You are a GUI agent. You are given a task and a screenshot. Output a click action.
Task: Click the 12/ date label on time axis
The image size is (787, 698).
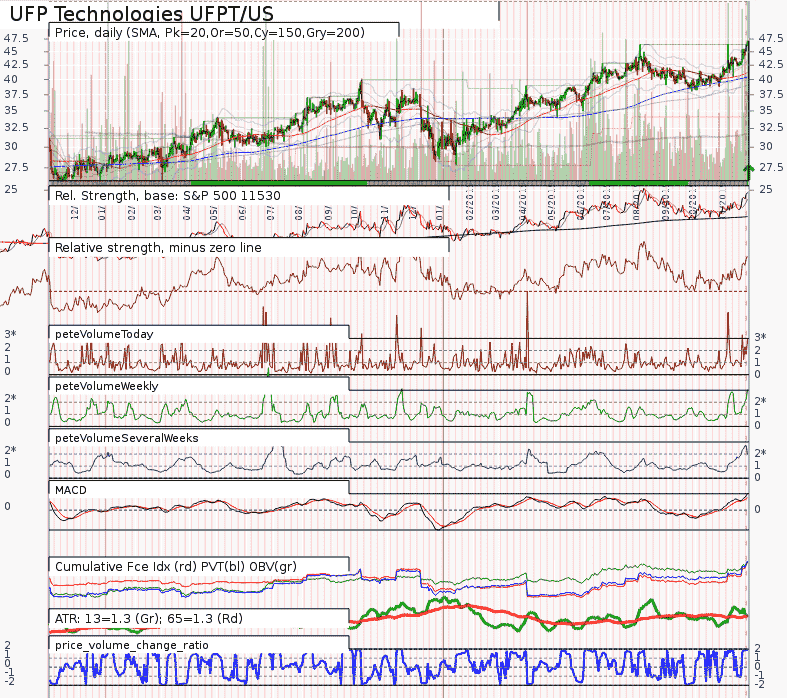[74, 213]
